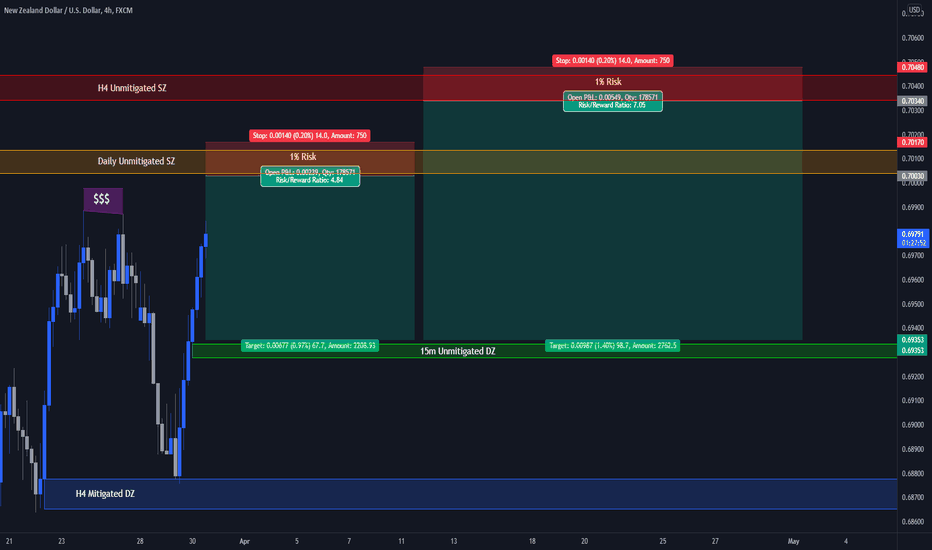Click the 0.69900 price axis level

pyautogui.click(x=912, y=208)
